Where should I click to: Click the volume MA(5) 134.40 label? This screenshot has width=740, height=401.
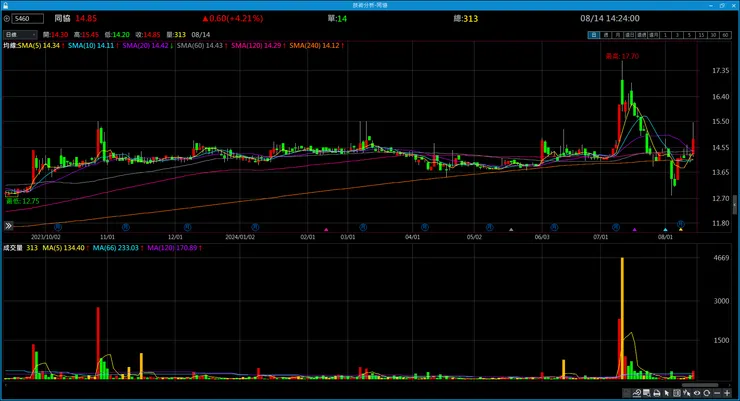[x=66, y=248]
